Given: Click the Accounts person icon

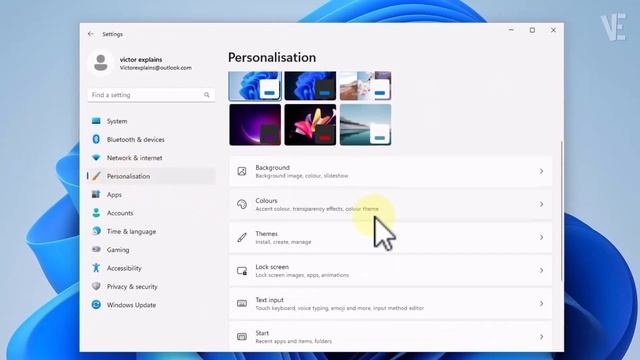Looking at the screenshot, I should click(96, 213).
